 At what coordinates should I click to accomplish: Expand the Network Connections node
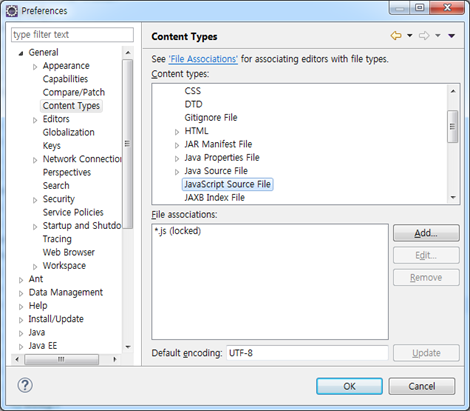tap(35, 160)
